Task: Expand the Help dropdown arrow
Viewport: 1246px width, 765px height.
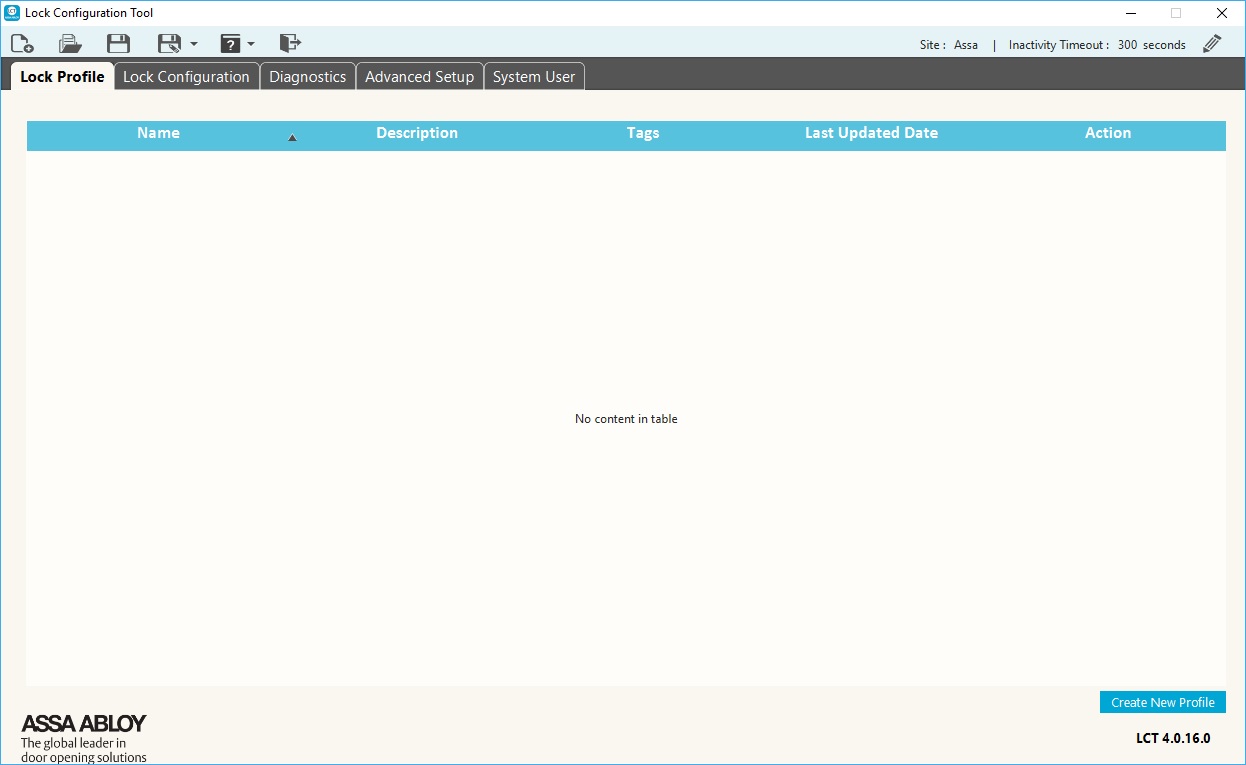Action: click(x=251, y=44)
